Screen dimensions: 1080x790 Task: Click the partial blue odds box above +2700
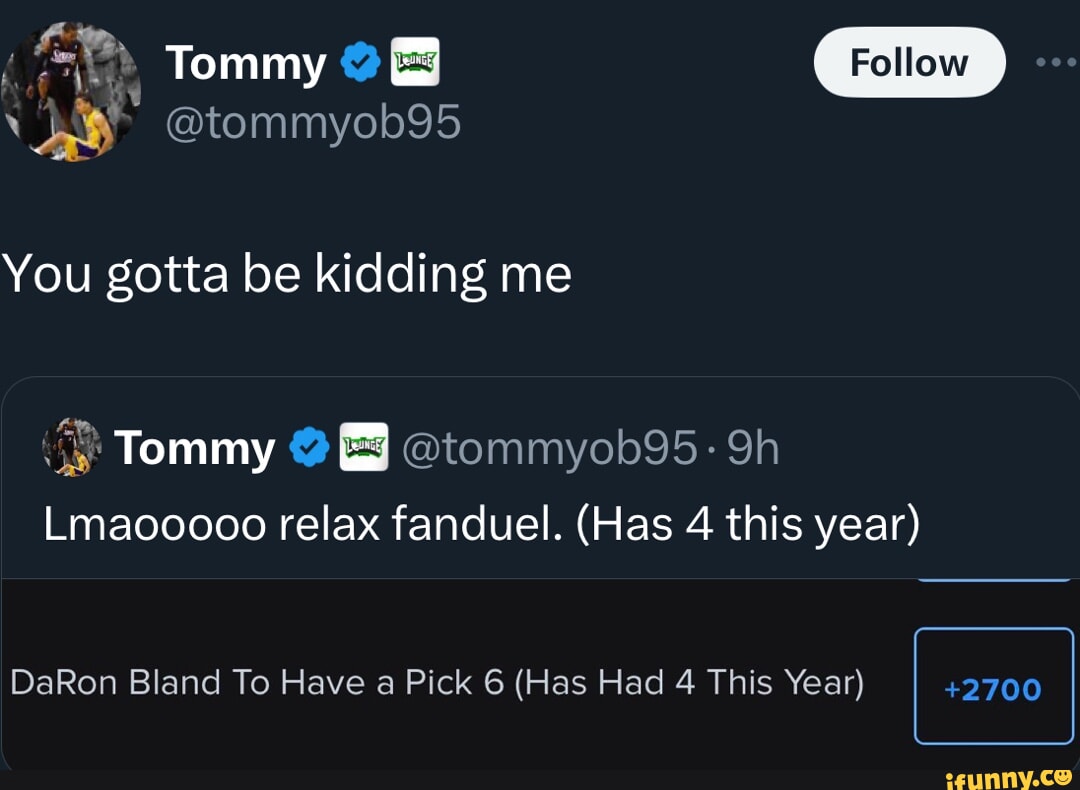pos(993,578)
